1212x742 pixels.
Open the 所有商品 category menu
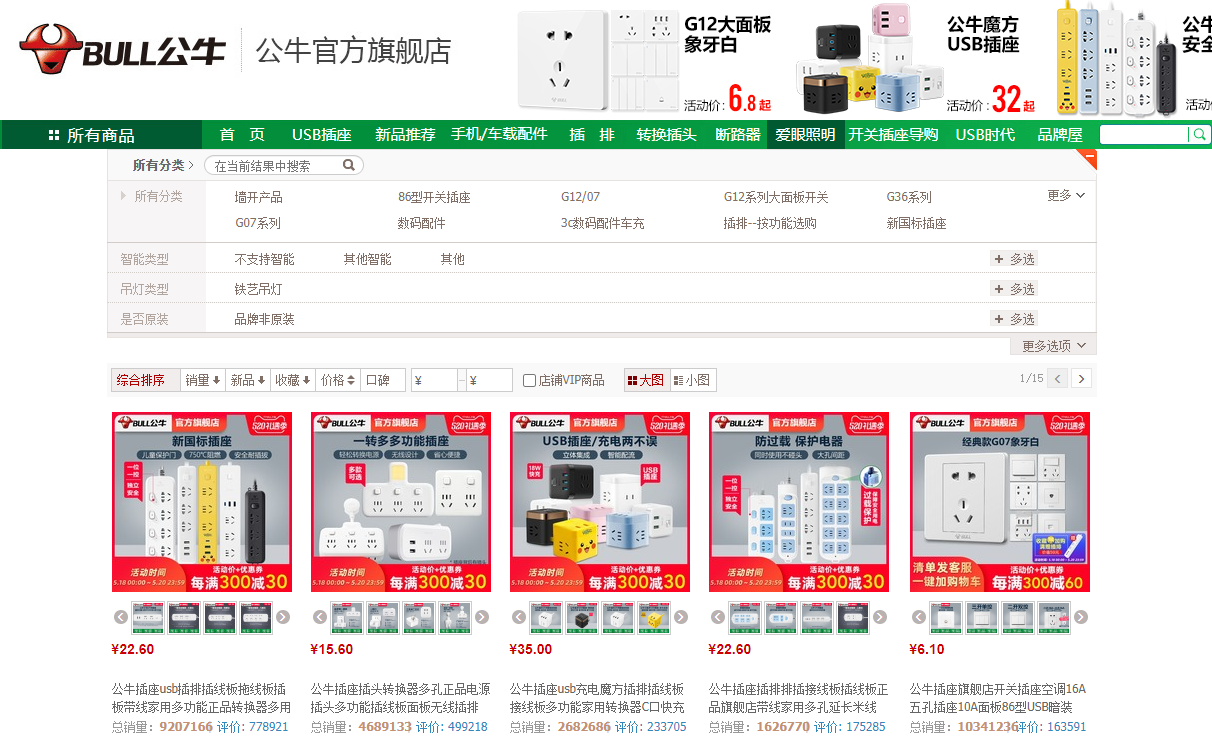tap(92, 135)
